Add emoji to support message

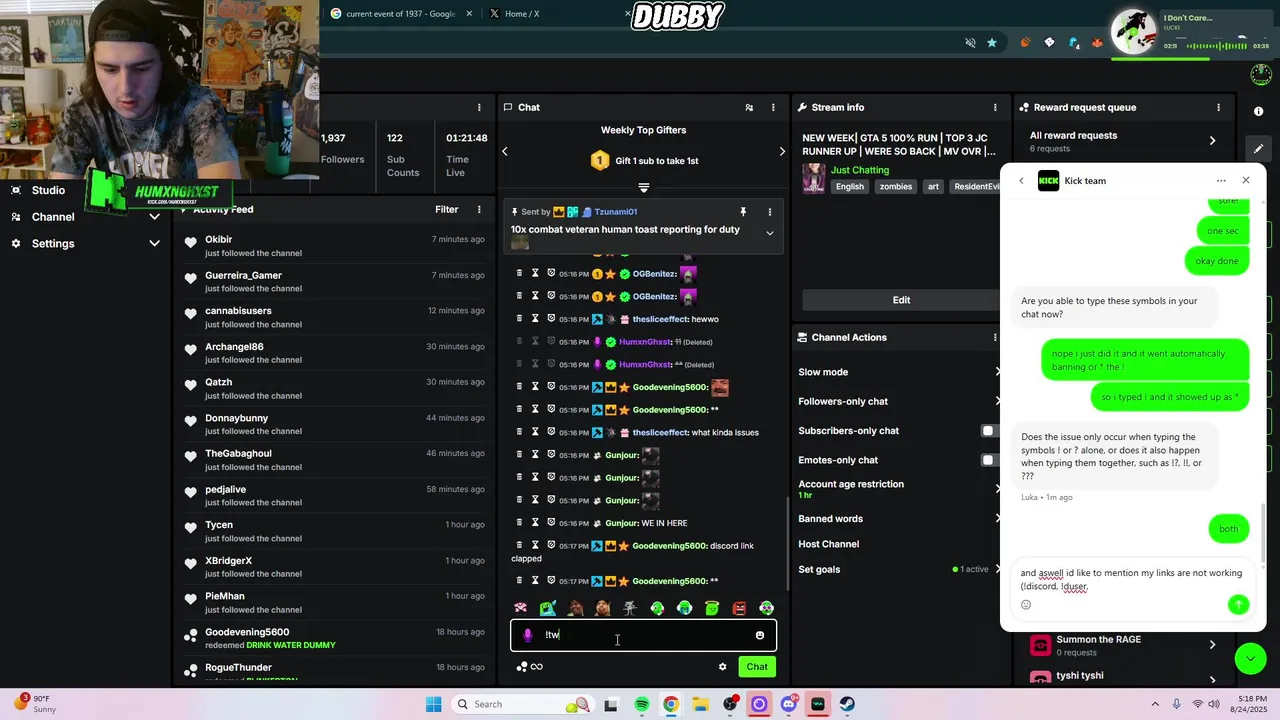[x=1026, y=604]
